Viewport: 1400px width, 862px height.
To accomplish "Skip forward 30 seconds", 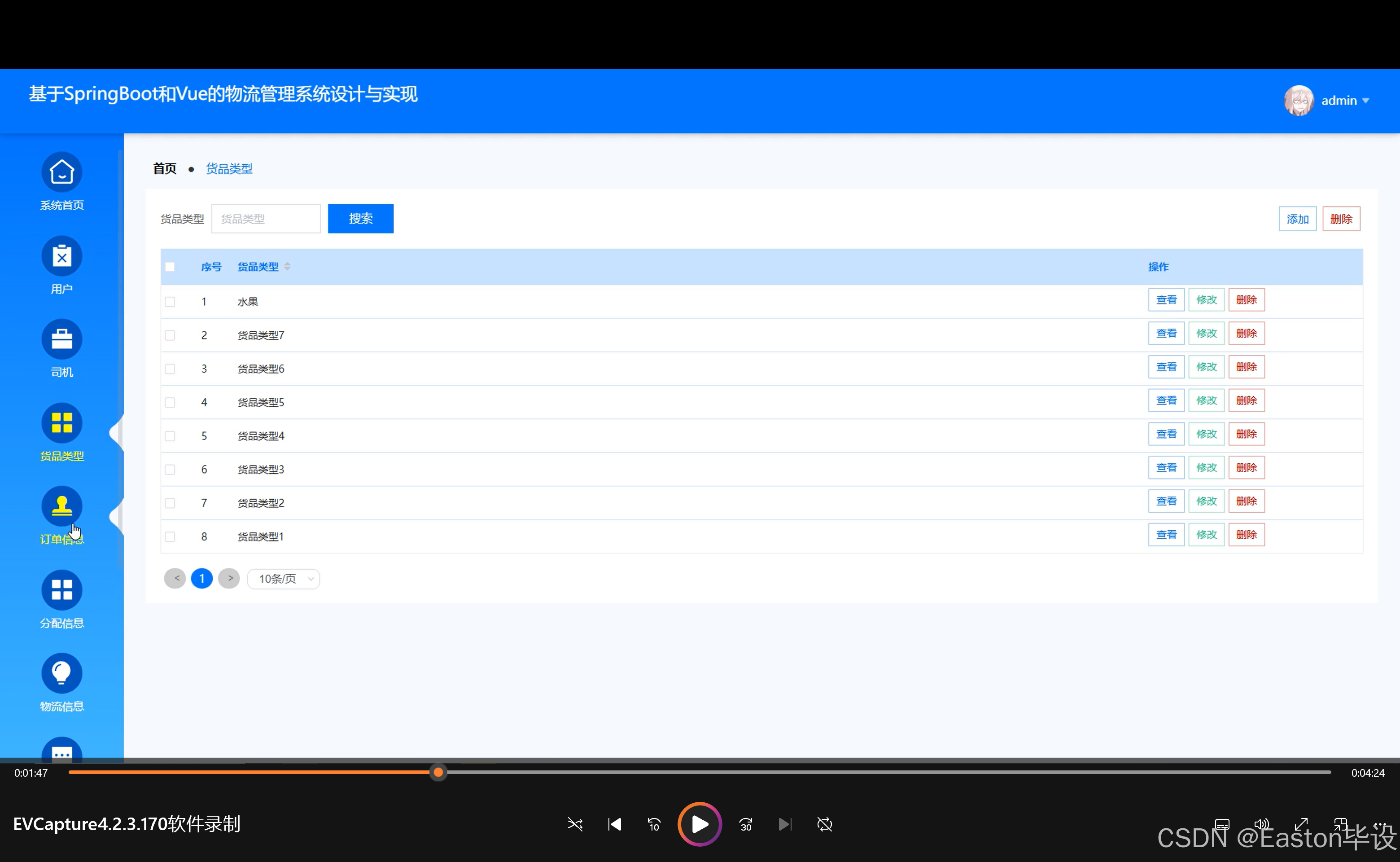I will [746, 824].
